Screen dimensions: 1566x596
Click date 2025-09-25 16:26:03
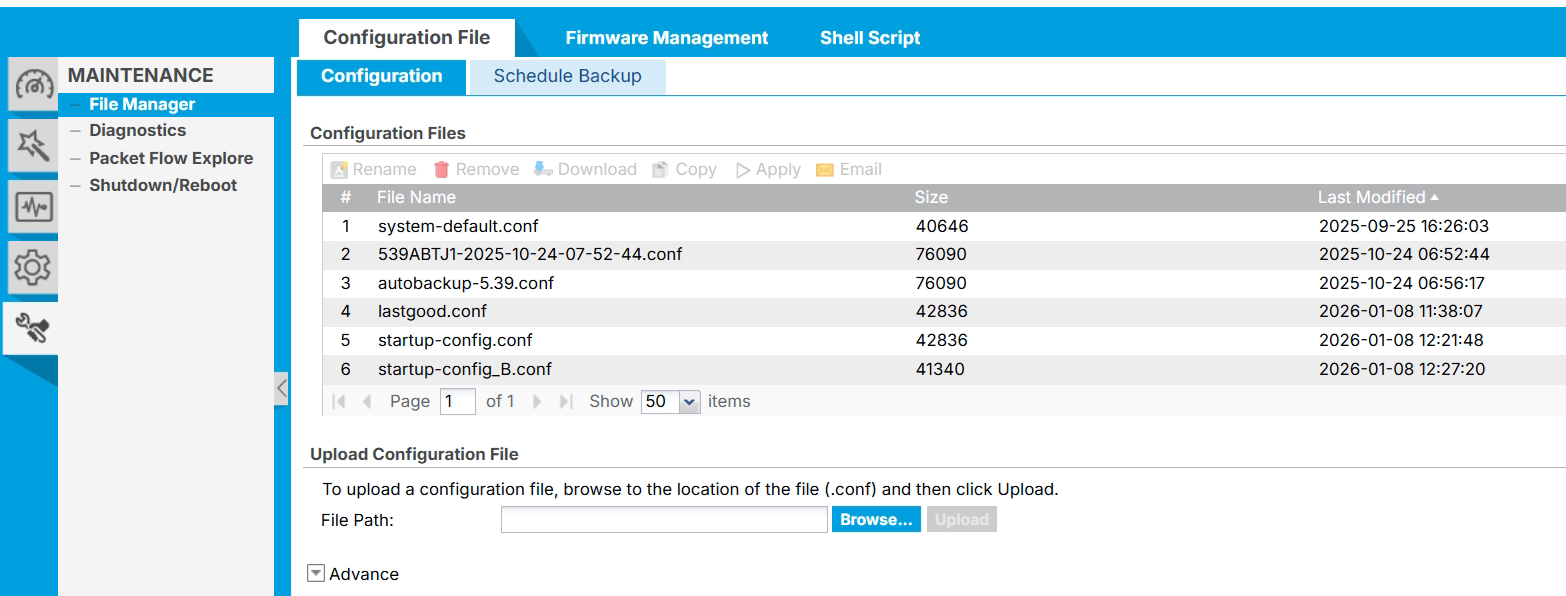click(1404, 226)
